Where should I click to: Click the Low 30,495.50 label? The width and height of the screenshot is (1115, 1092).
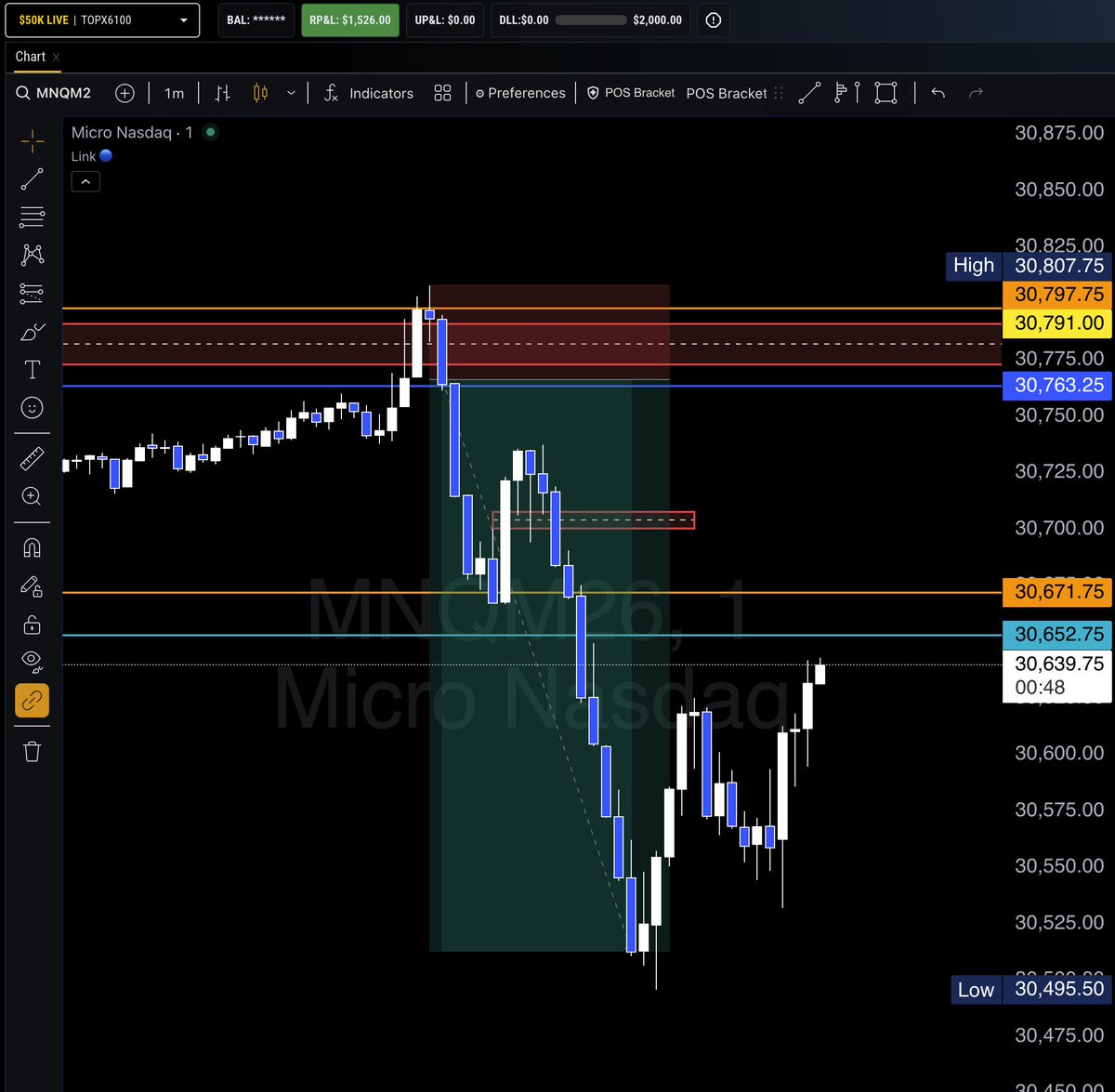[x=1030, y=990]
